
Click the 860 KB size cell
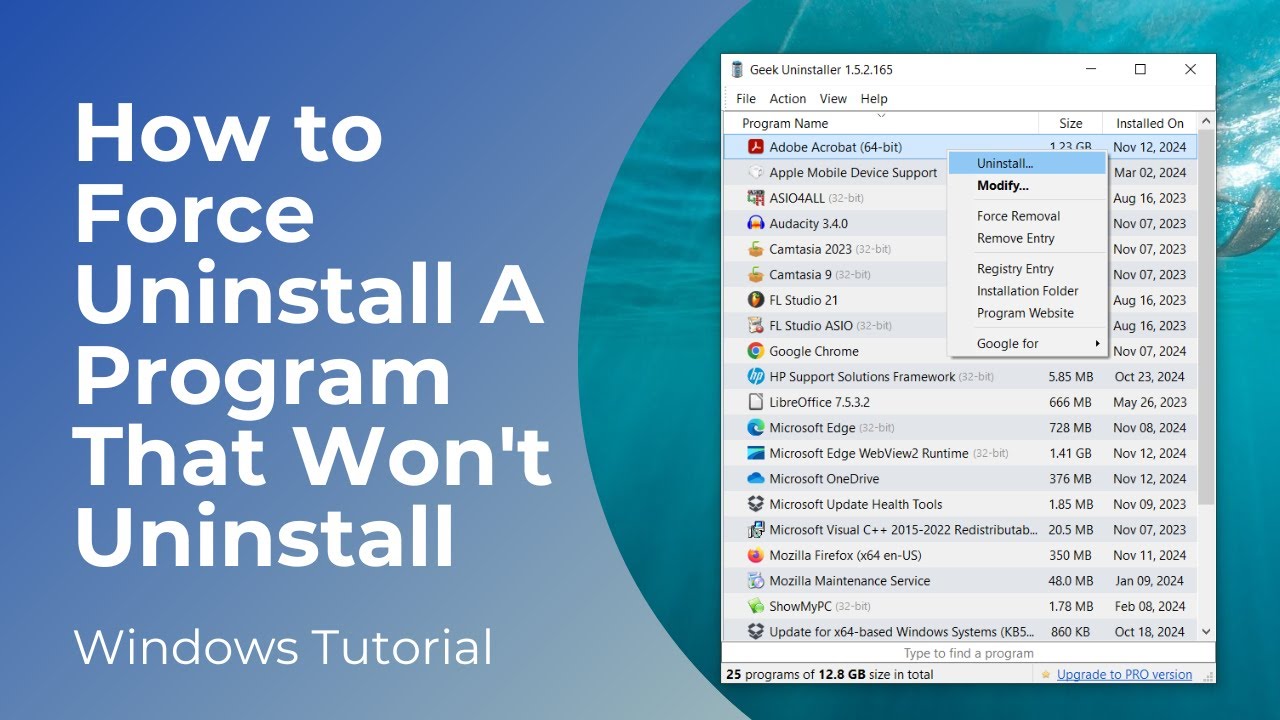(x=1070, y=632)
